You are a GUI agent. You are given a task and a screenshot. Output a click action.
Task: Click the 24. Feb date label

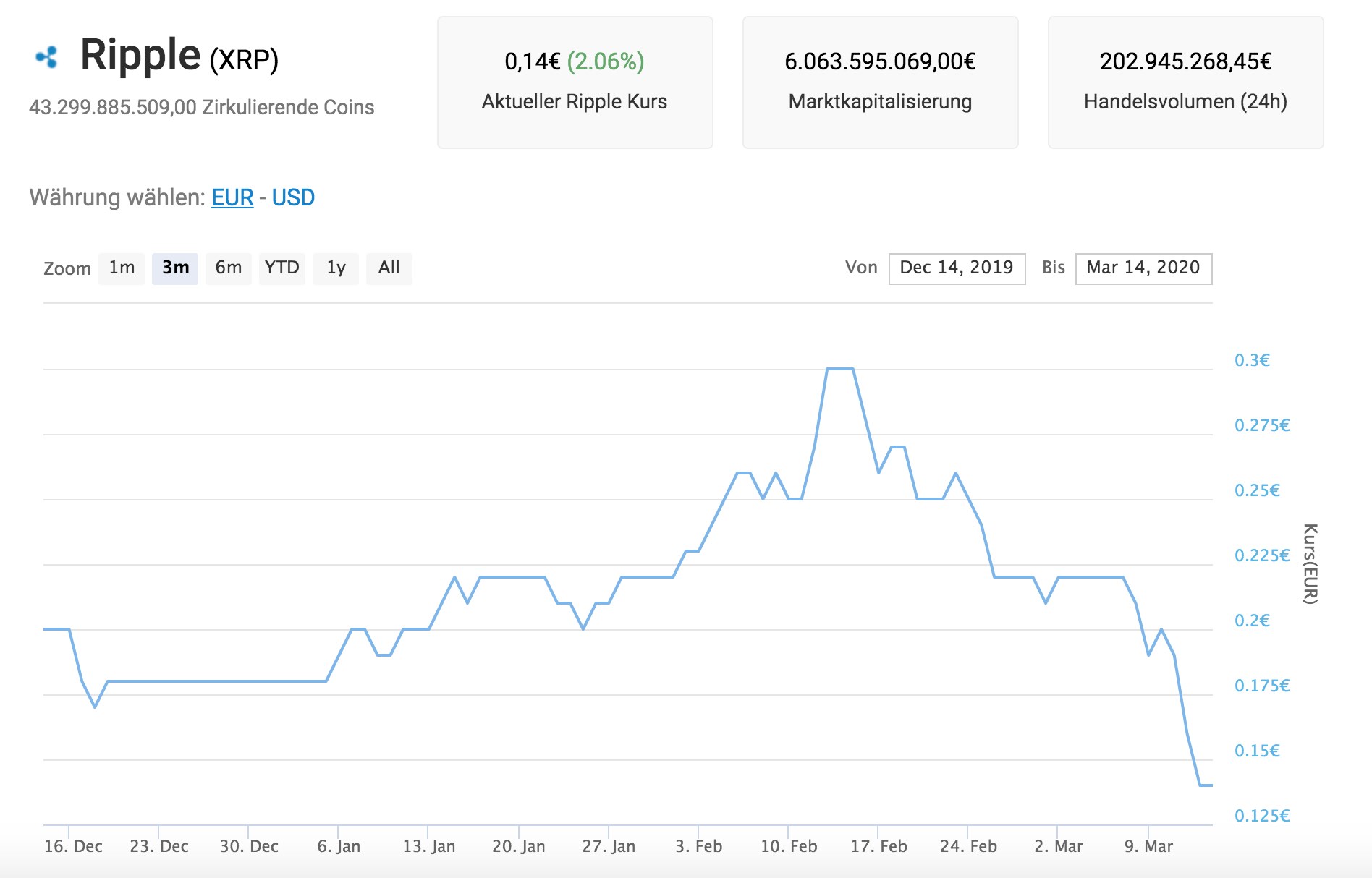pyautogui.click(x=968, y=846)
